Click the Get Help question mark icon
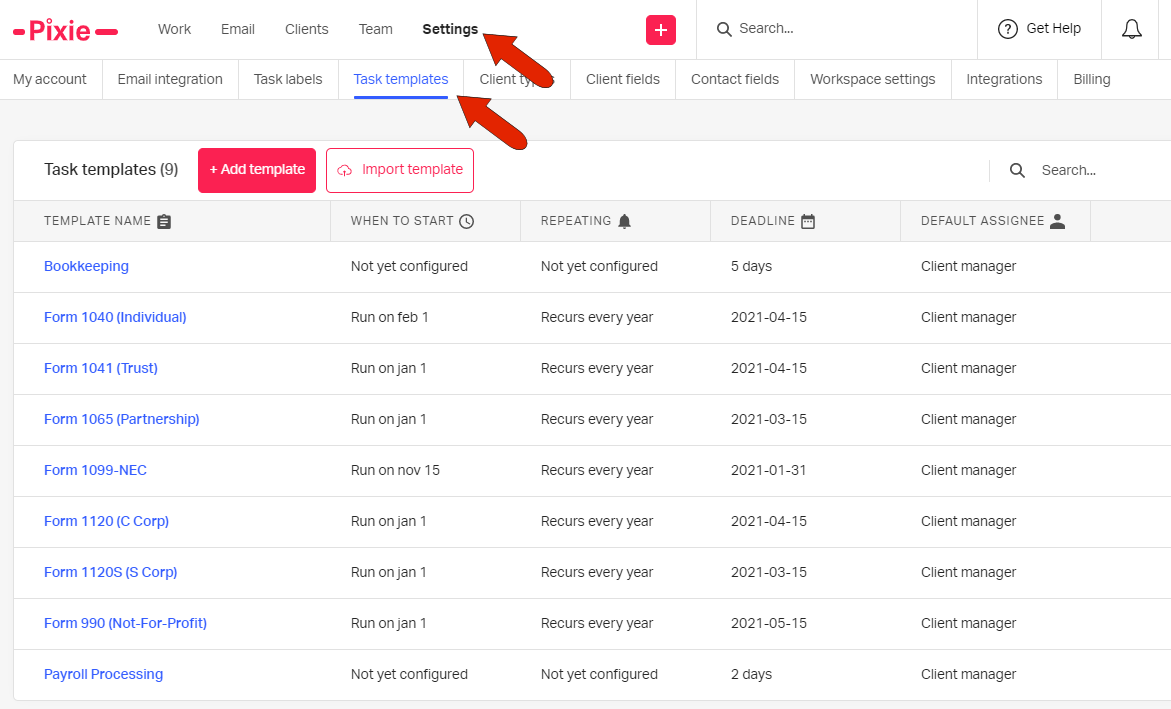The height and width of the screenshot is (709, 1171). [1007, 29]
